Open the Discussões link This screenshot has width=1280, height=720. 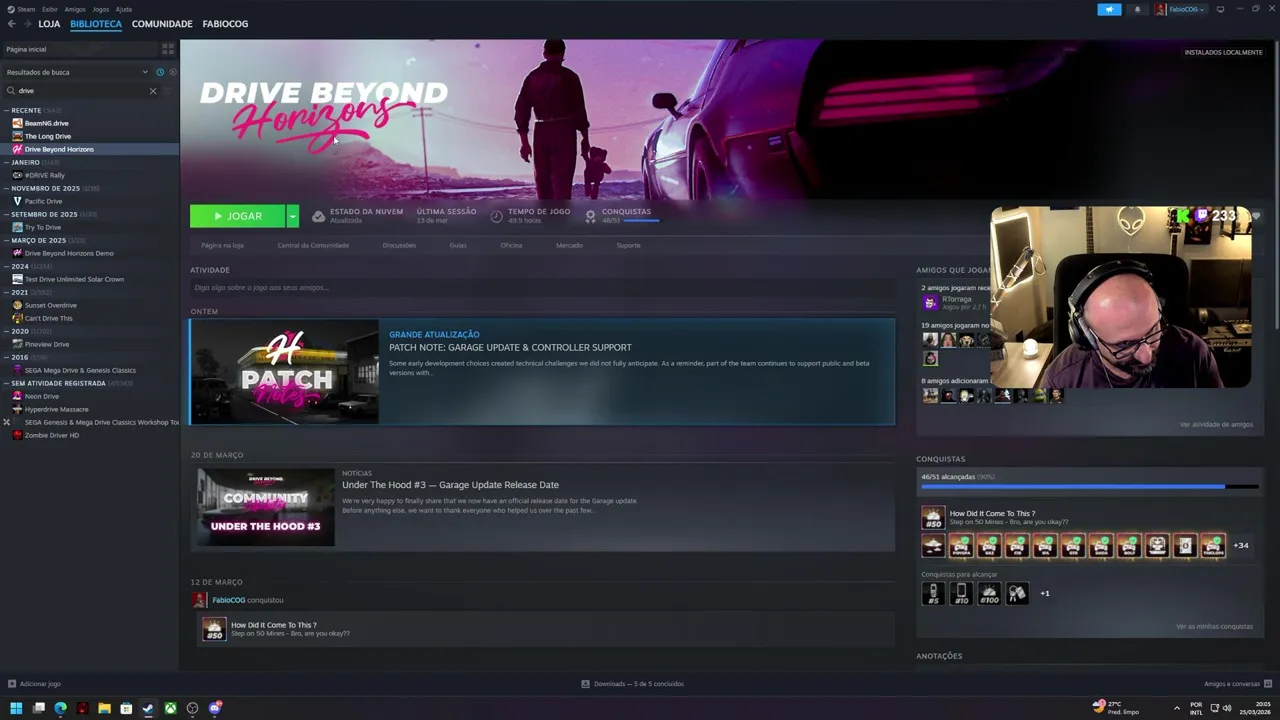coord(399,245)
